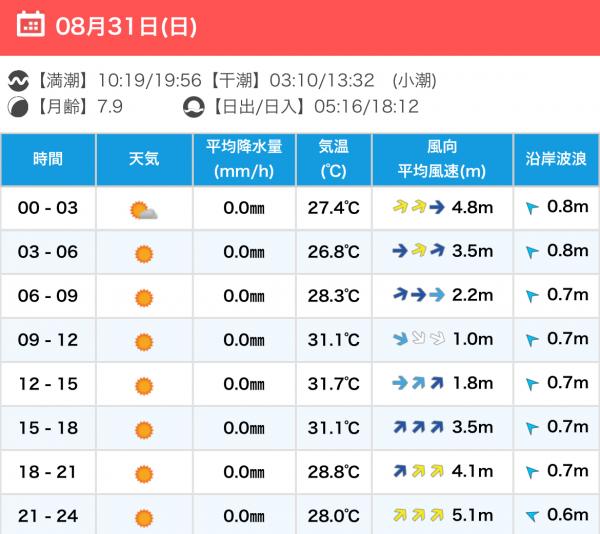The height and width of the screenshot is (534, 600).
Task: Click the 21 - 24 time cell
Action: [48, 516]
